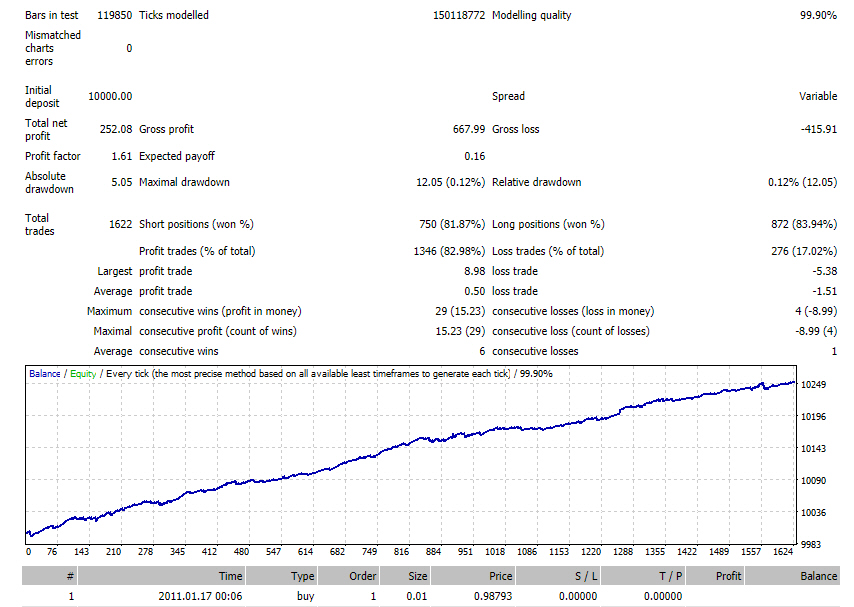Click the Initial deposit value 10000.00
Screen dimensions: 854x607
click(x=110, y=96)
